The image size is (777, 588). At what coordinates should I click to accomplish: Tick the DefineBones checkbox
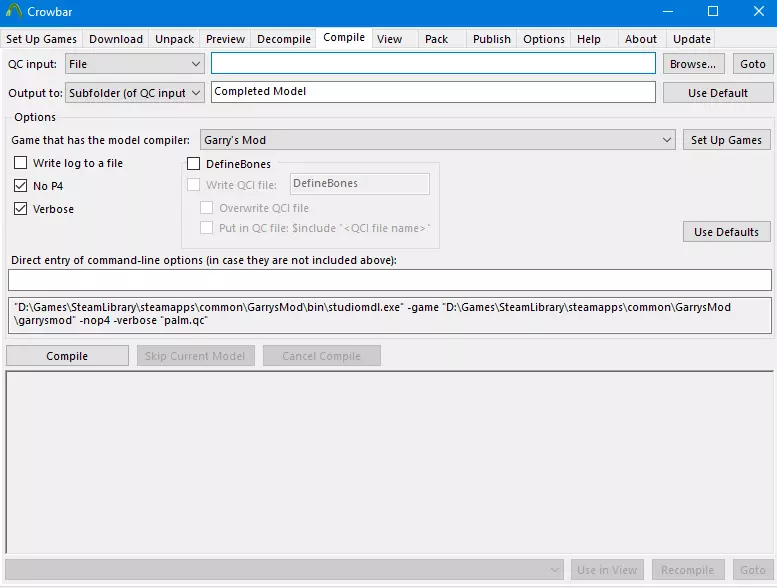click(x=194, y=164)
